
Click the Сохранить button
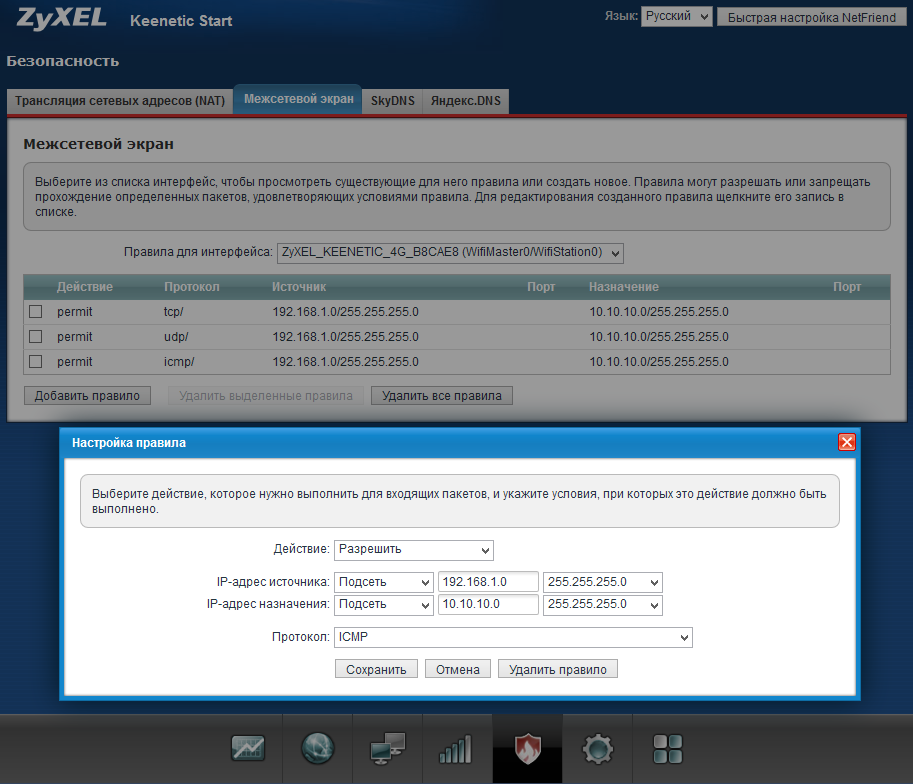point(376,670)
